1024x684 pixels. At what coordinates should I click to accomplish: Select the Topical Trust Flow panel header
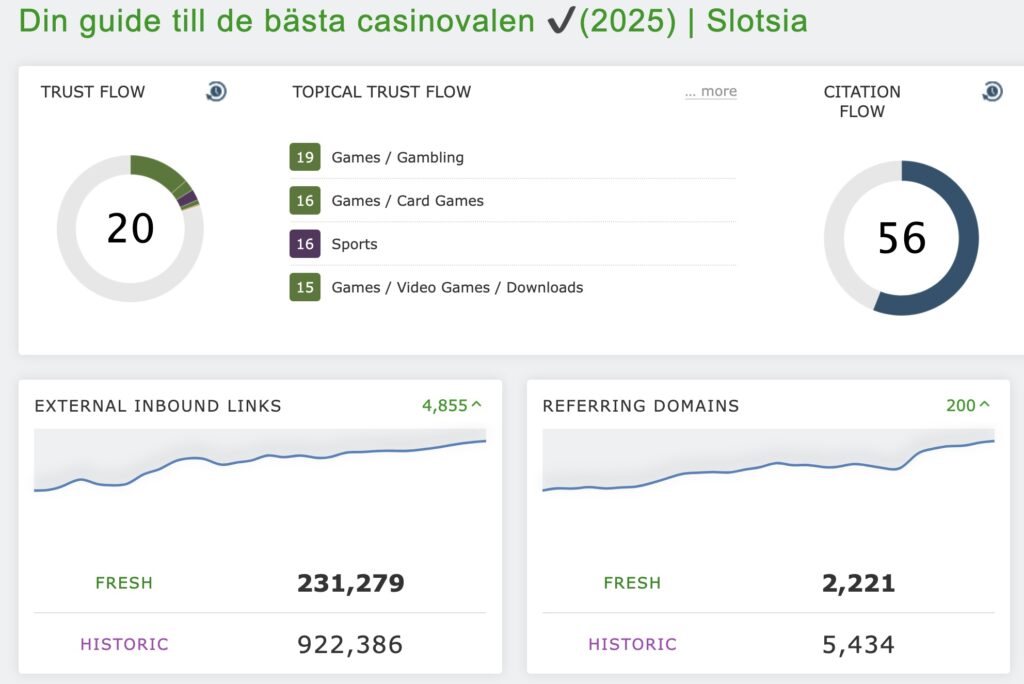pyautogui.click(x=381, y=91)
